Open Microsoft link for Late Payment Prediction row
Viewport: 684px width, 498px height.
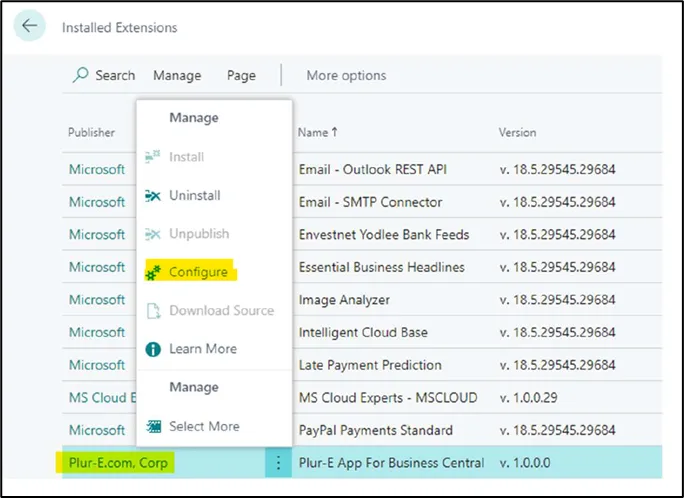coord(97,365)
